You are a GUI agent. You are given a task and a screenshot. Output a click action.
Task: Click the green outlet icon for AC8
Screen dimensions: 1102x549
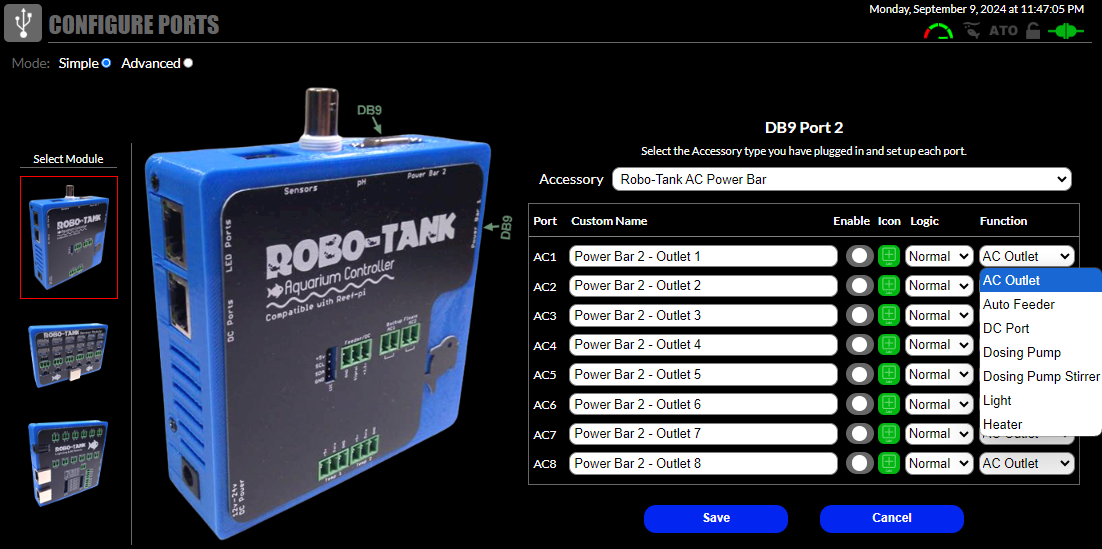(888, 463)
